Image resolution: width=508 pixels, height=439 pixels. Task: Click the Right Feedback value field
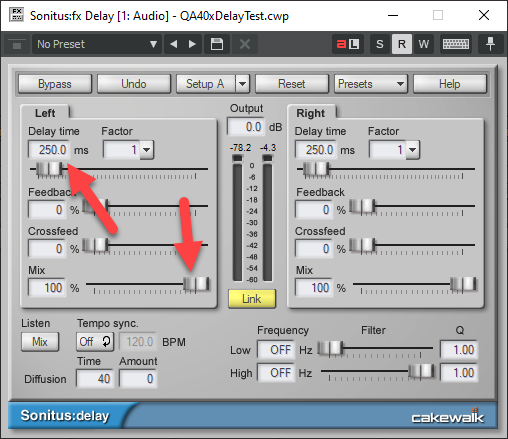[x=314, y=210]
